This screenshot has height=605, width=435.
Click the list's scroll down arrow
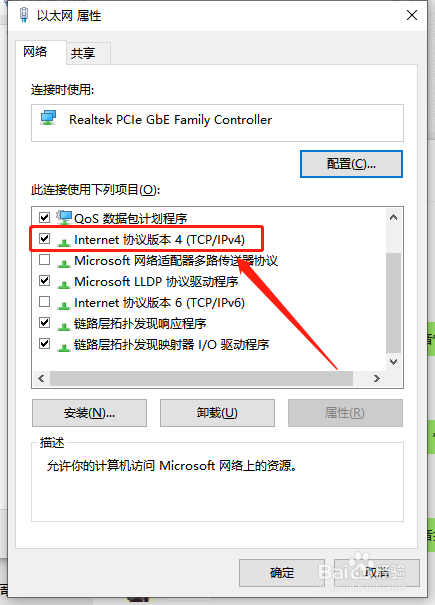[x=393, y=362]
